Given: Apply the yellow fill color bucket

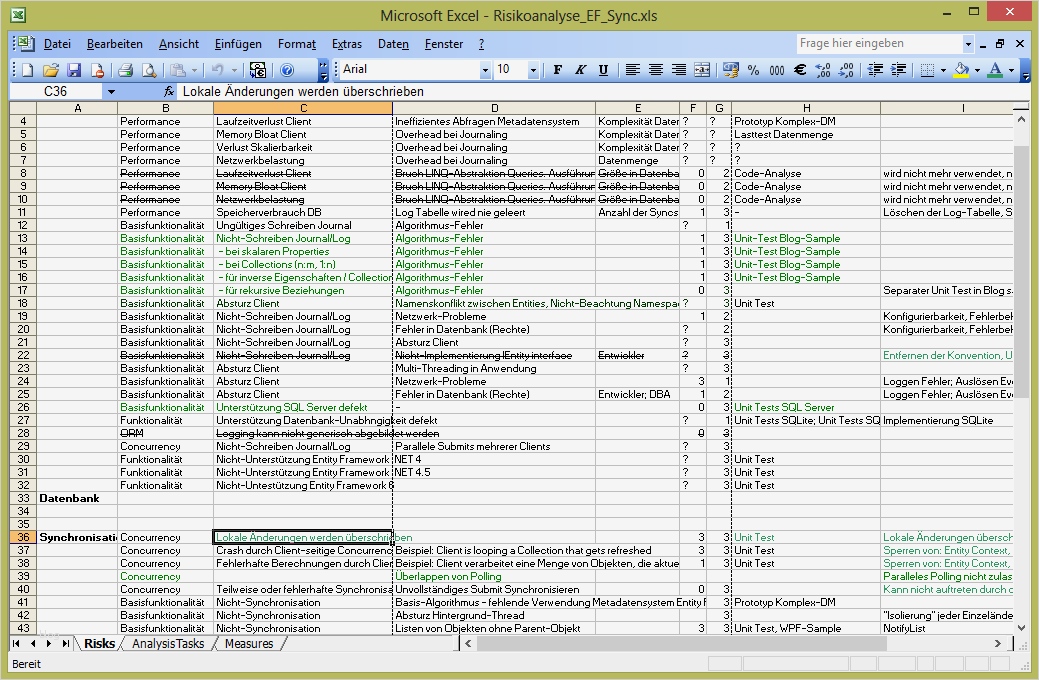Looking at the screenshot, I should (x=961, y=70).
